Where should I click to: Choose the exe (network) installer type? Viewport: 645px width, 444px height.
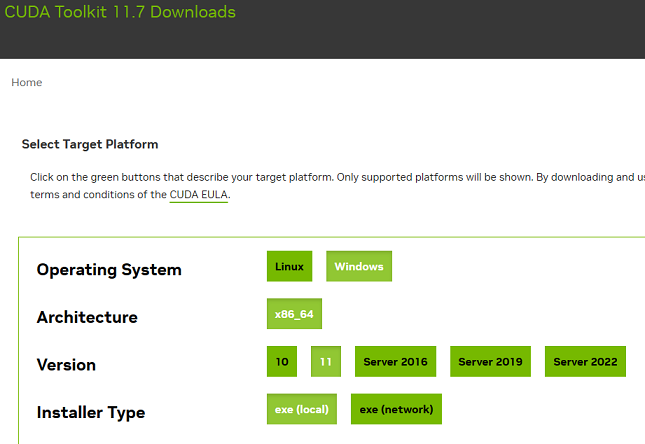(x=396, y=409)
